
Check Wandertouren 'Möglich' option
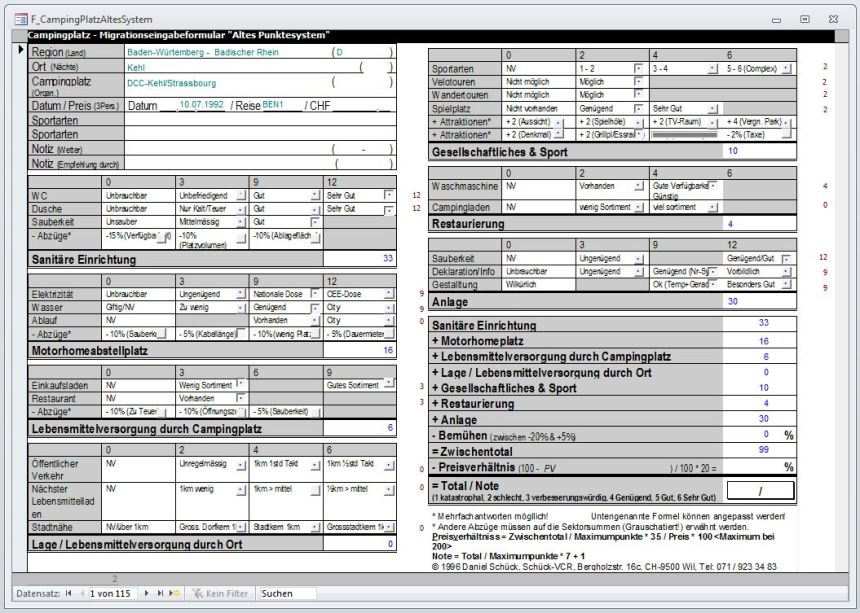coord(638,94)
